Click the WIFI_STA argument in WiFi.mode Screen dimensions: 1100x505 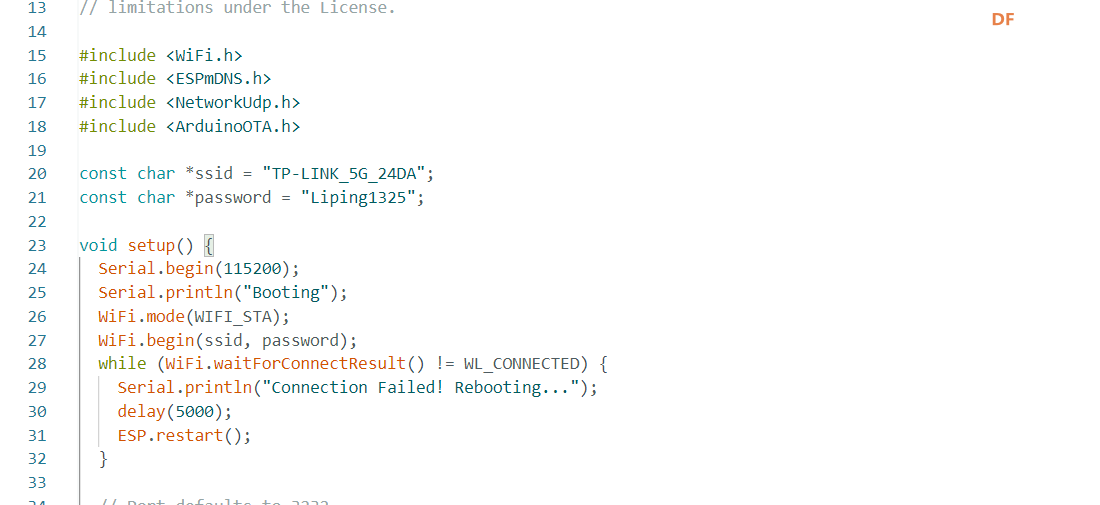(x=237, y=316)
